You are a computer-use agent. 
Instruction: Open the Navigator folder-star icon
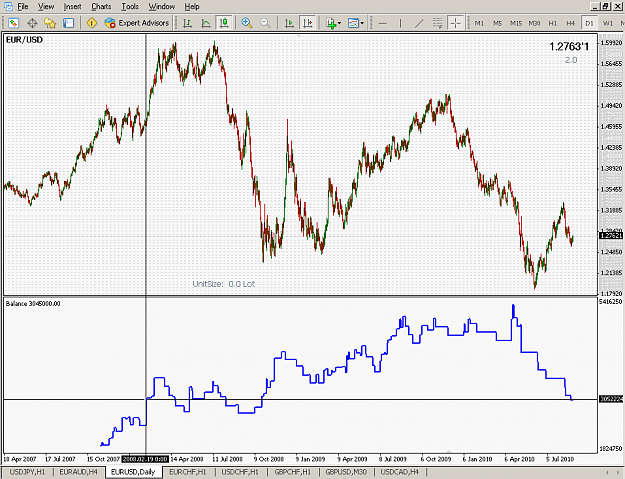[50, 23]
